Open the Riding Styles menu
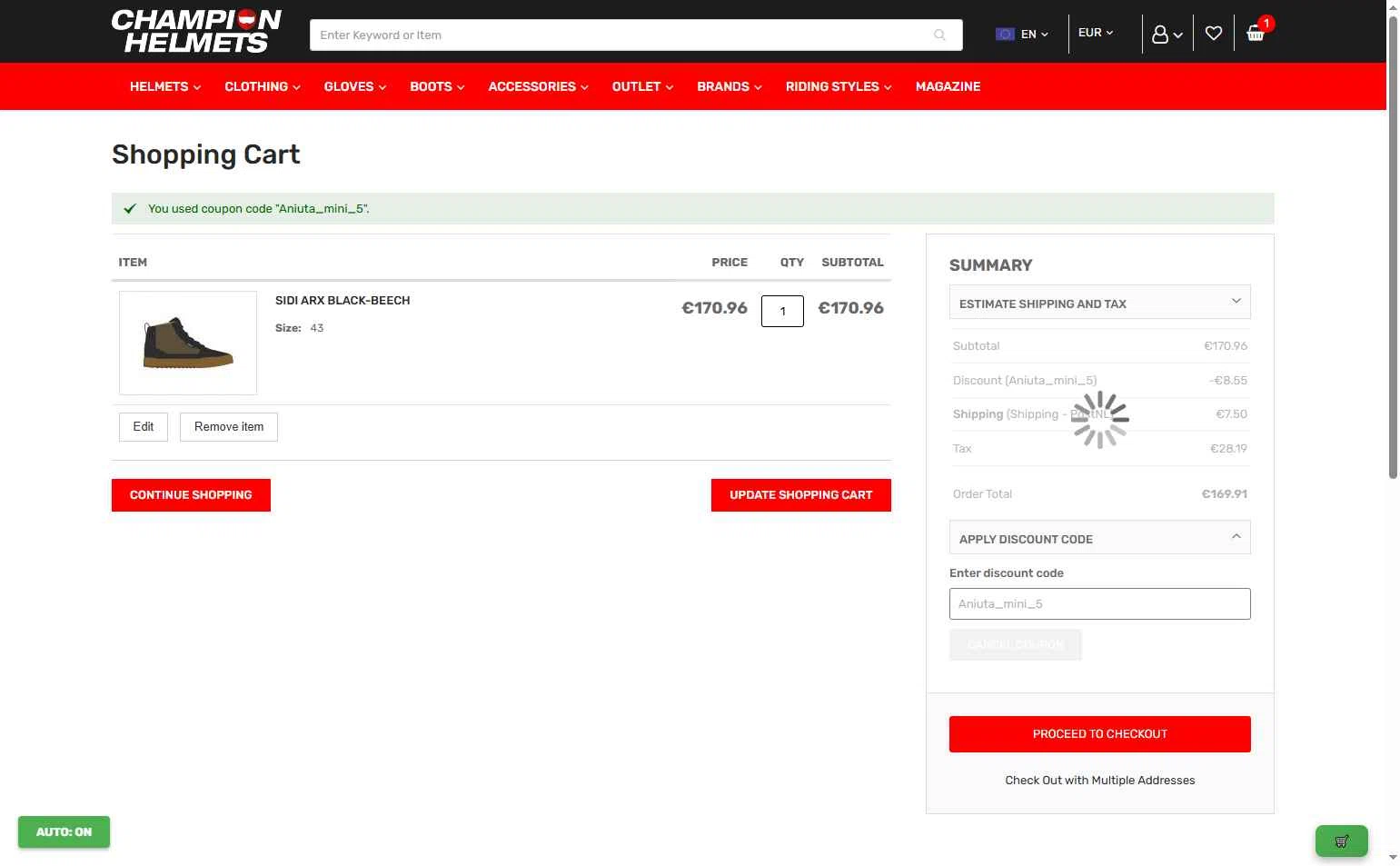Viewport: 1400px width, 866px height. pyautogui.click(x=839, y=86)
